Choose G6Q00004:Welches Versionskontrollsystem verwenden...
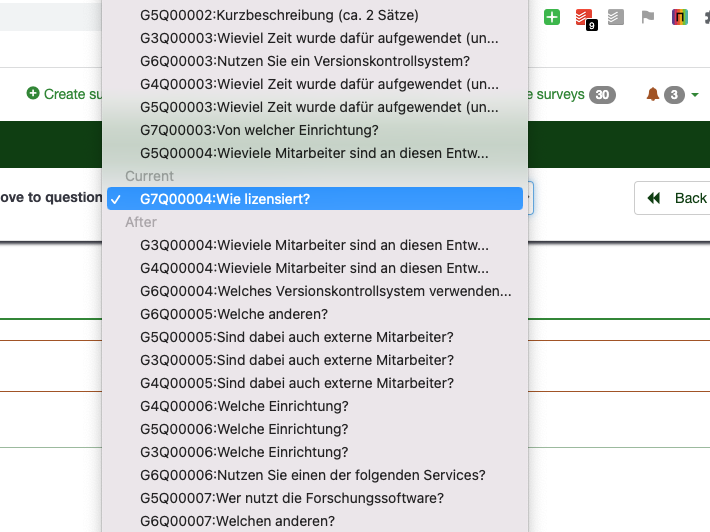The width and height of the screenshot is (710, 532). click(x=315, y=291)
